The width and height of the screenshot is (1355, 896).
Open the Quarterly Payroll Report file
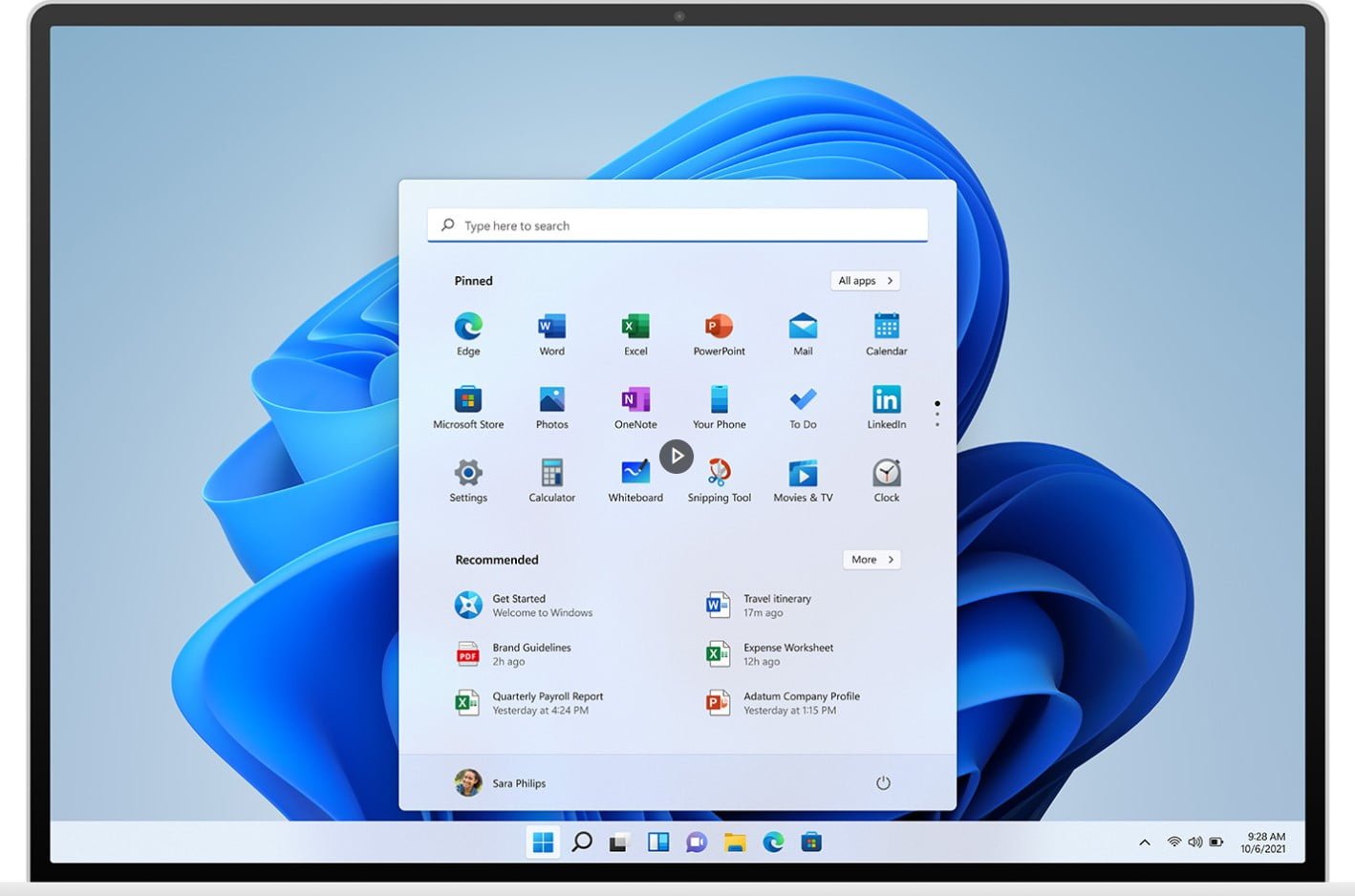pos(547,703)
